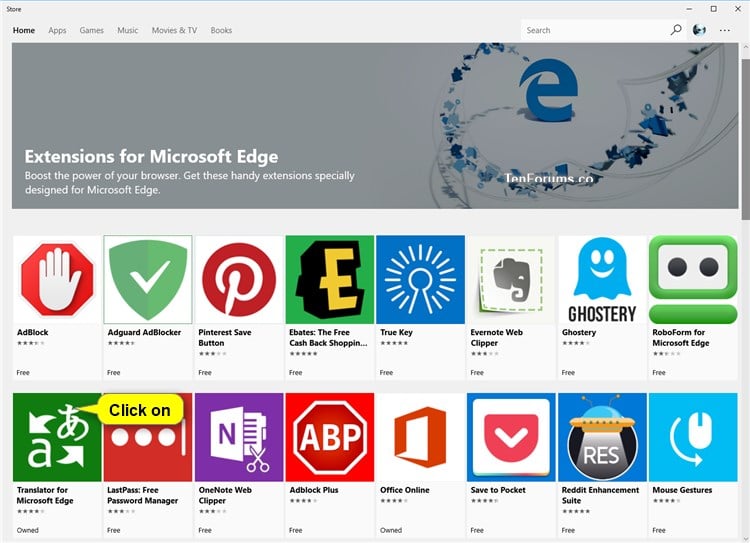Open the Evernote Web Clipper elephant icon

(x=511, y=279)
